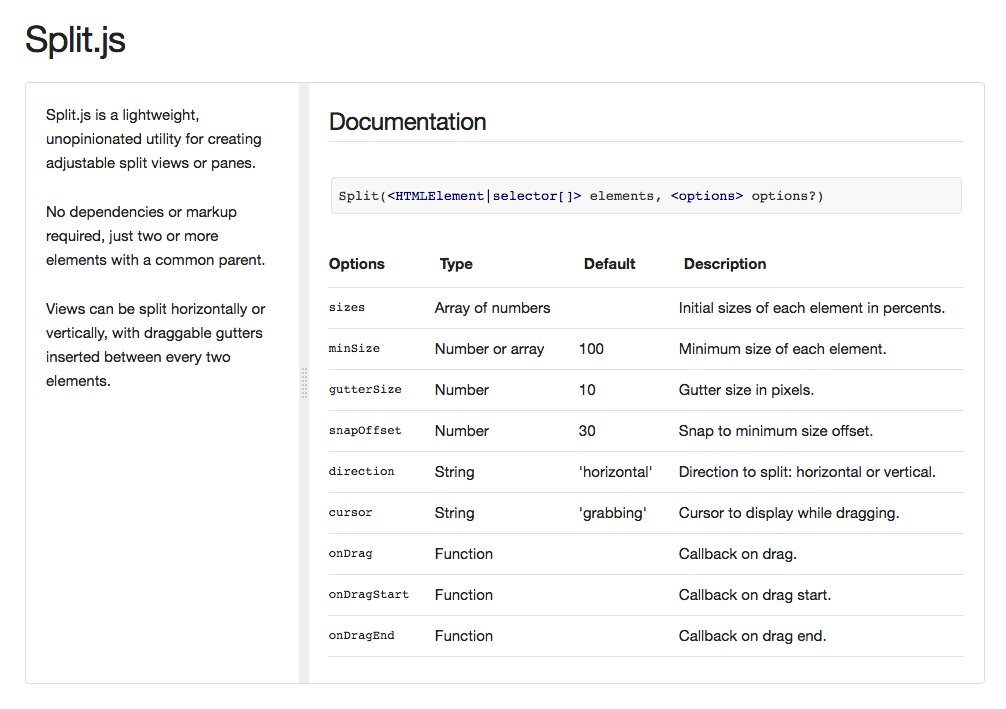Click the 'Number or array' type cell
1006x709 pixels.
point(490,349)
